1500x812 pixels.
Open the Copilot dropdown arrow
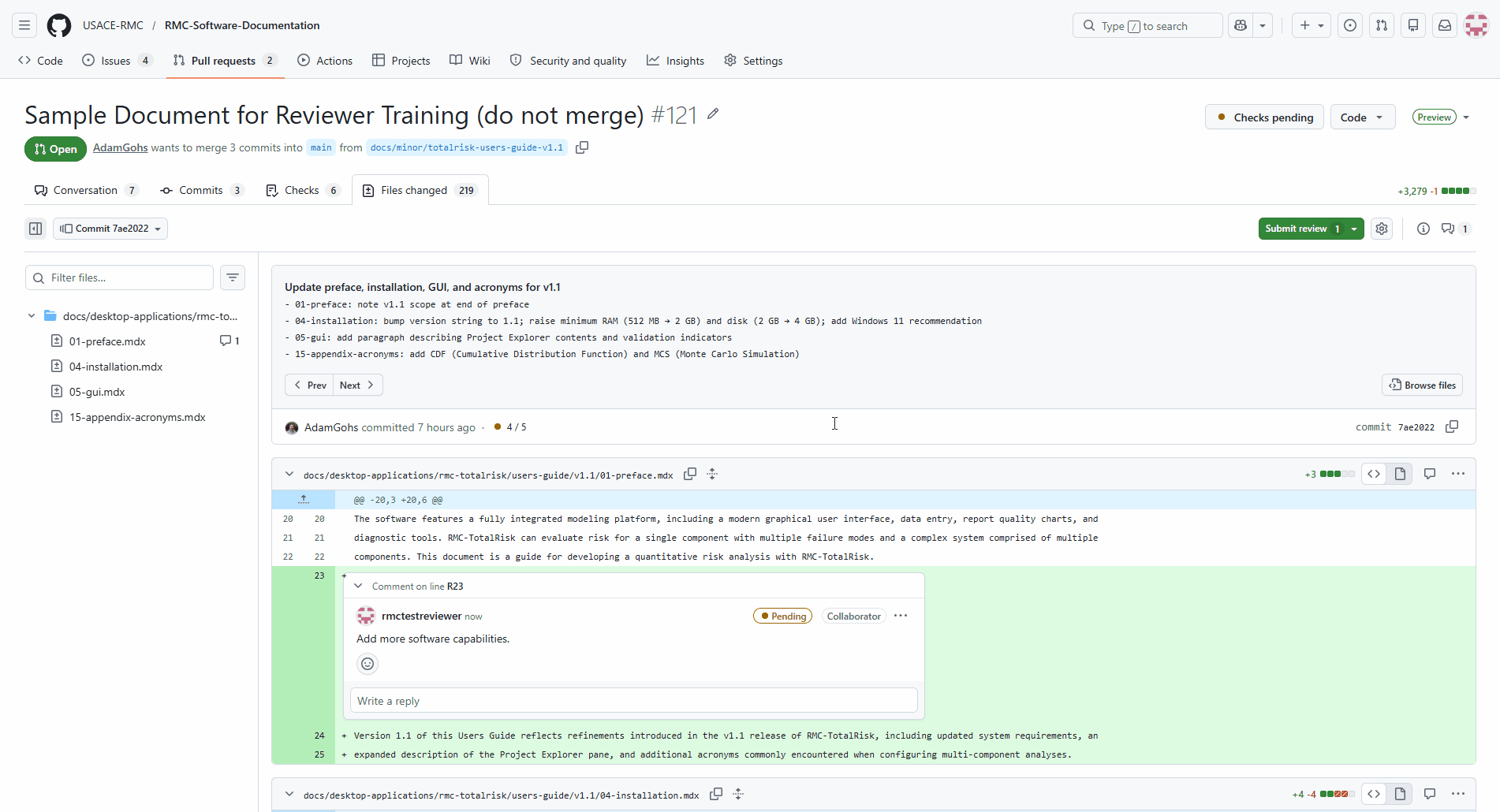1263,25
